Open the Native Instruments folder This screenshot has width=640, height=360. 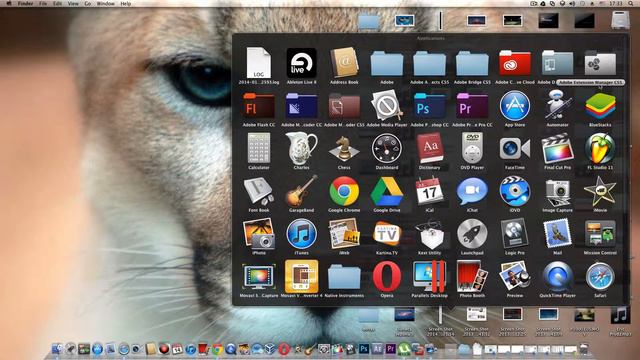click(x=344, y=277)
